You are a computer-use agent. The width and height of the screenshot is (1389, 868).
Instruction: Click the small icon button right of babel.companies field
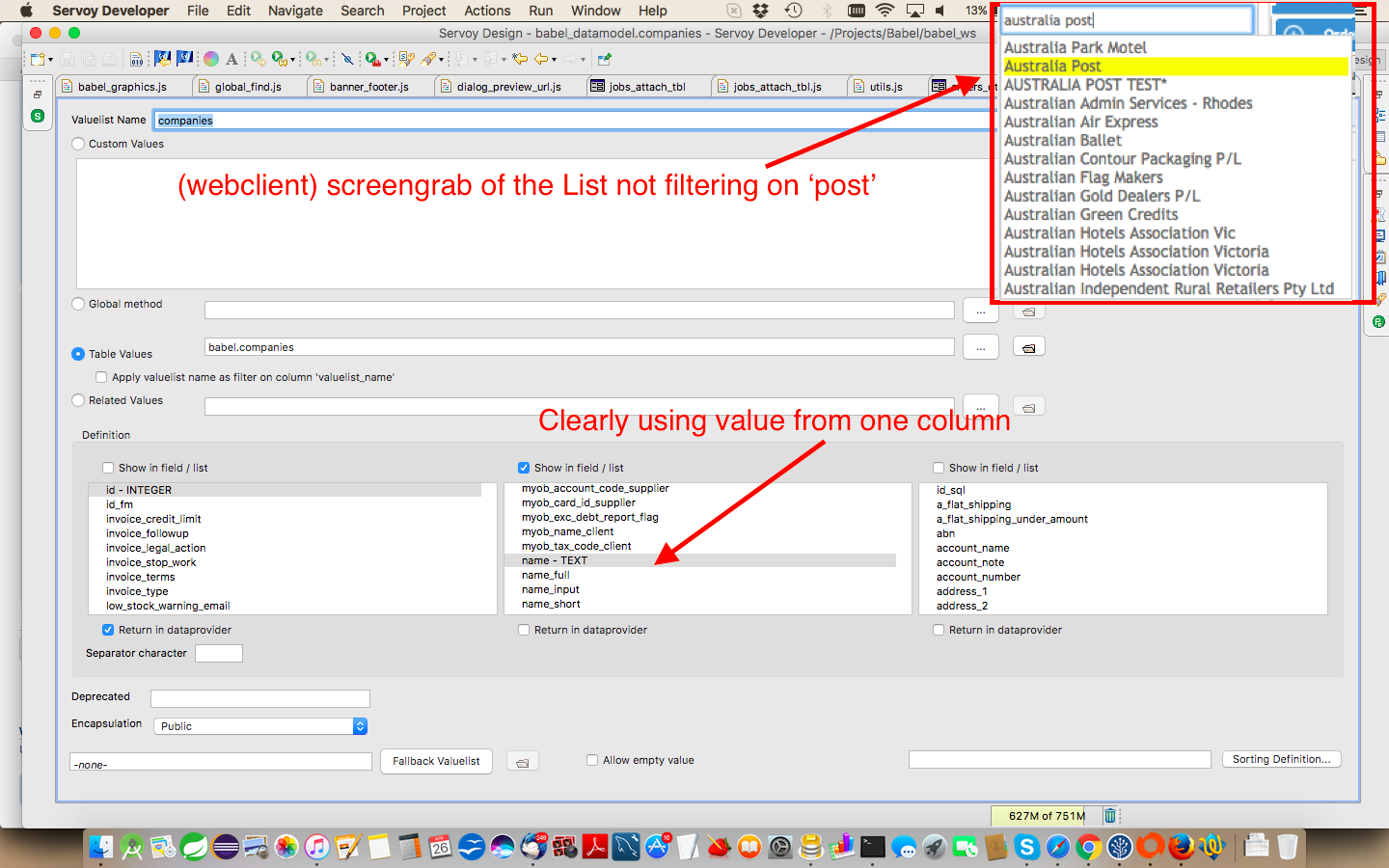[1029, 347]
